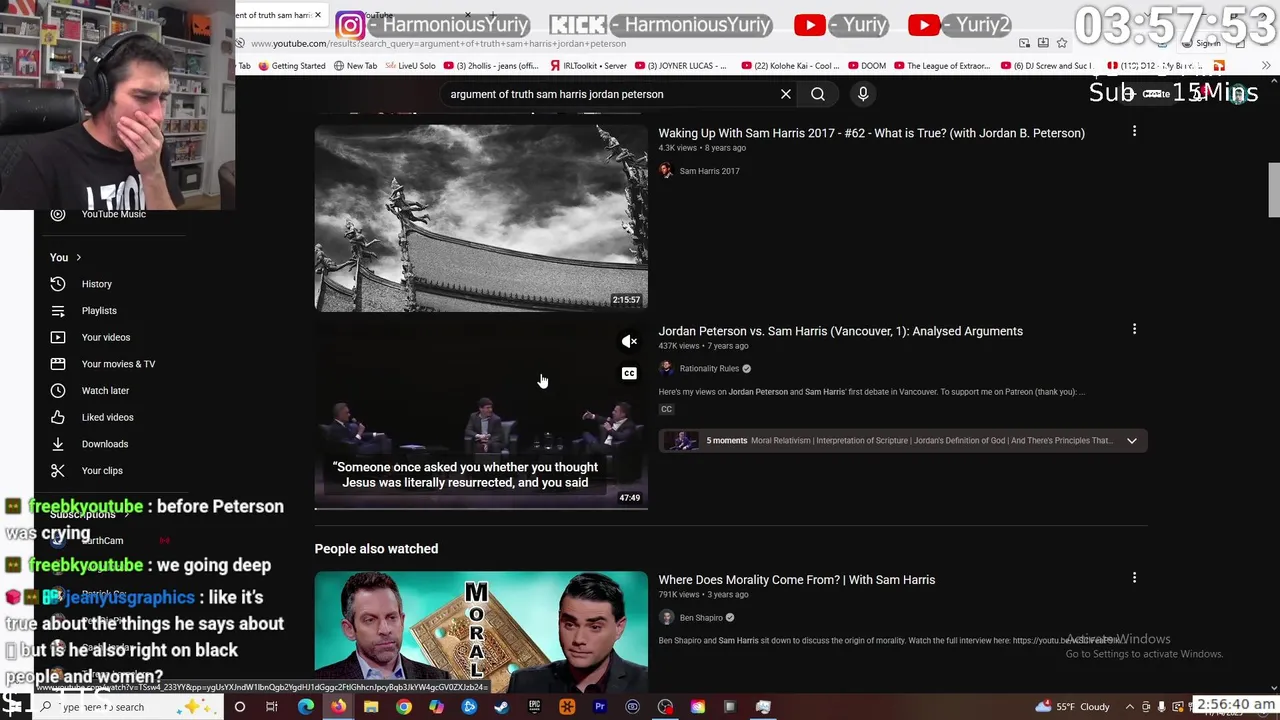Click the Your clips scissors icon
Viewport: 1280px width, 720px height.
(58, 470)
